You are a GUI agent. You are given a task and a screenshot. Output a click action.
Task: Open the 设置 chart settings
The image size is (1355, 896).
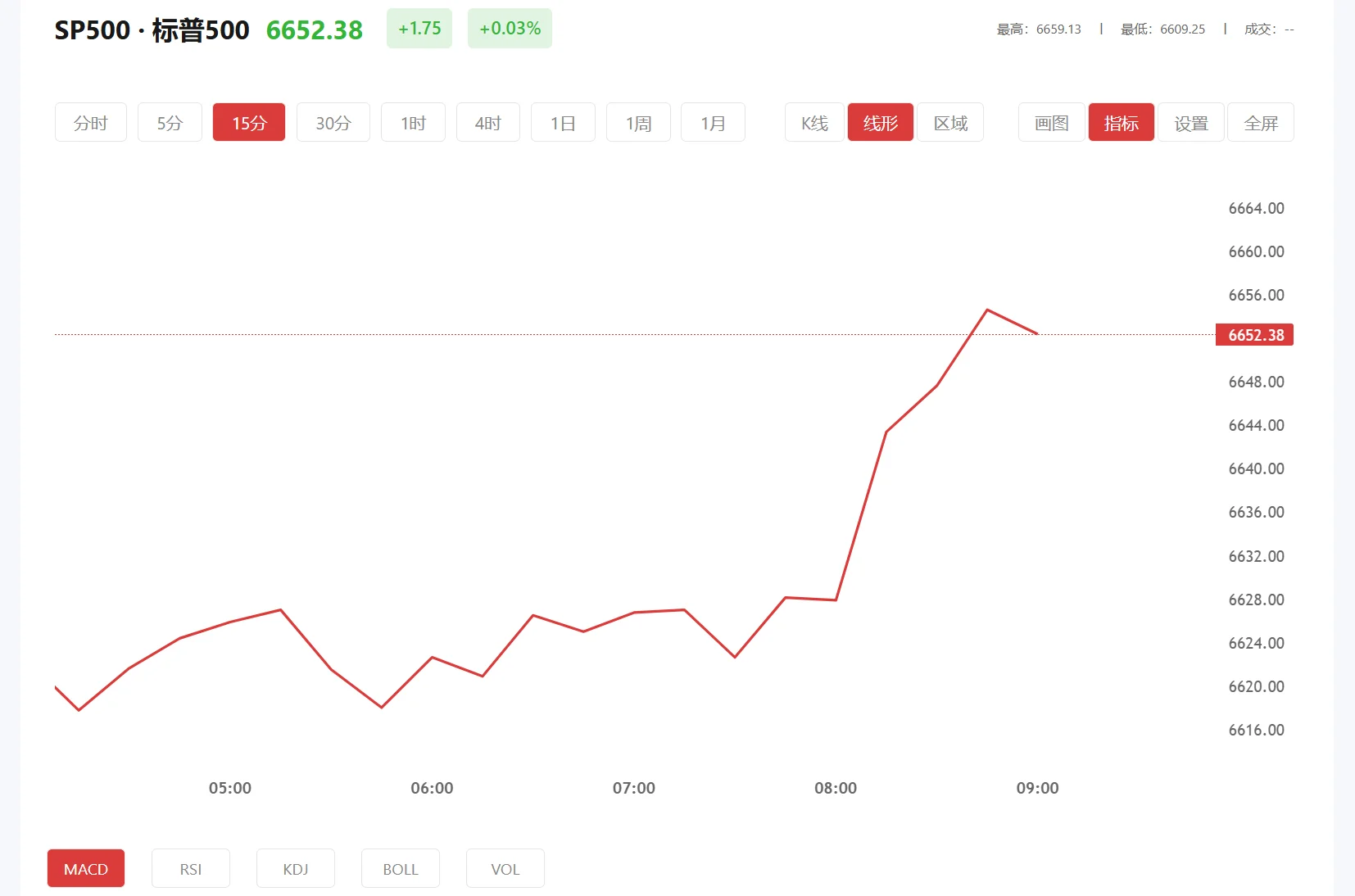pyautogui.click(x=1190, y=123)
